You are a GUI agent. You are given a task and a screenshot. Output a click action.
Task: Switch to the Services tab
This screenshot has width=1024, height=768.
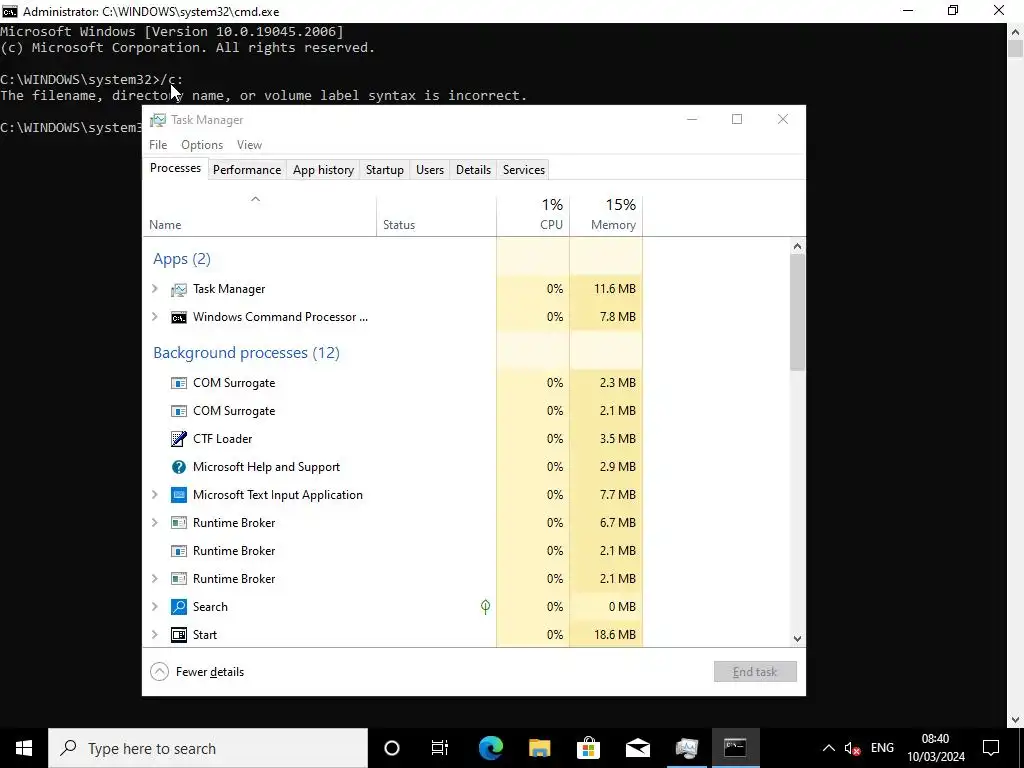pyautogui.click(x=524, y=170)
